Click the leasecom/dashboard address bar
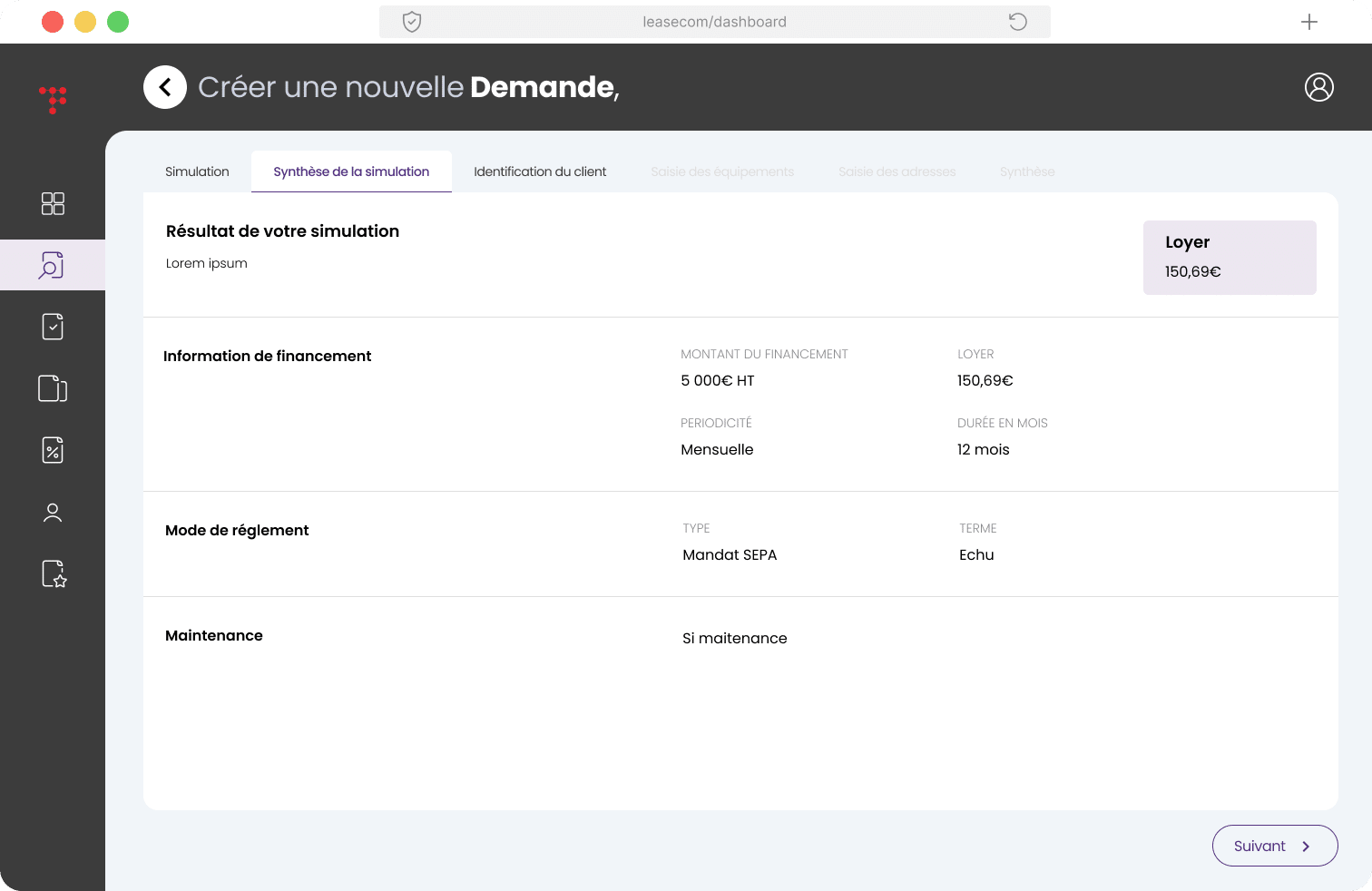This screenshot has height=891, width=1372. [715, 21]
